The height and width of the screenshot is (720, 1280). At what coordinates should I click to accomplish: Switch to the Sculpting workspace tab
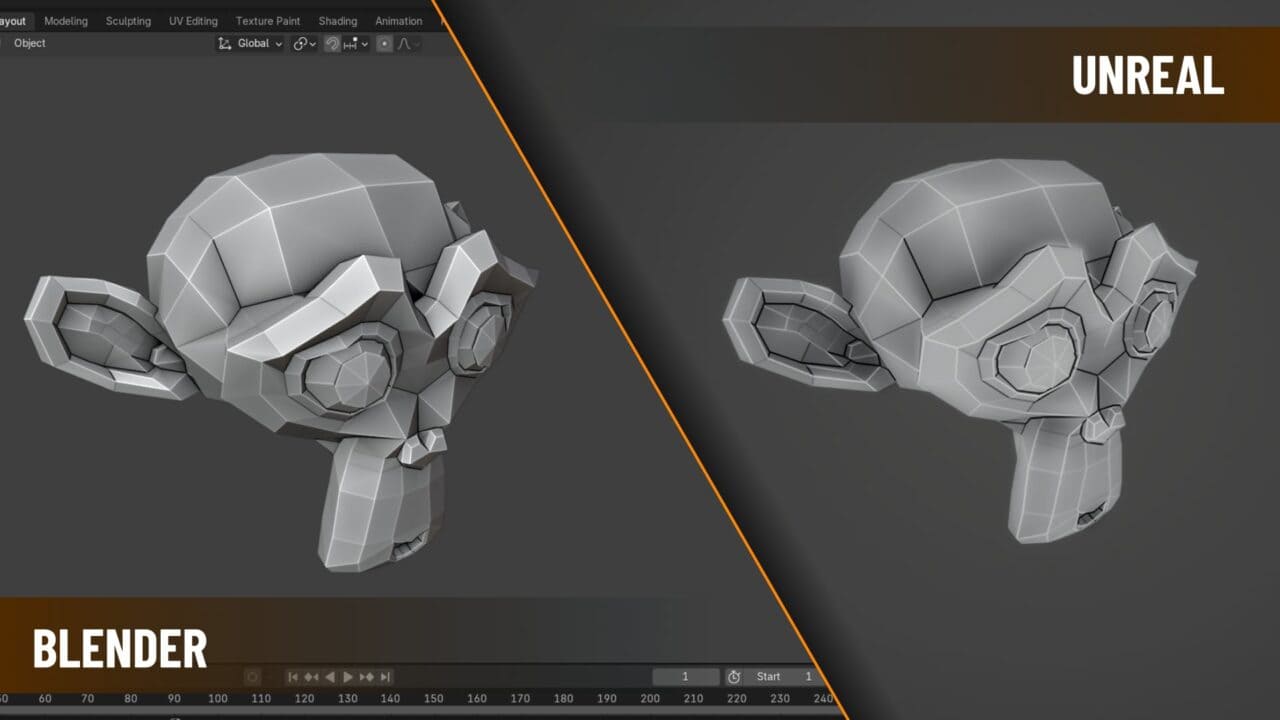(x=128, y=21)
